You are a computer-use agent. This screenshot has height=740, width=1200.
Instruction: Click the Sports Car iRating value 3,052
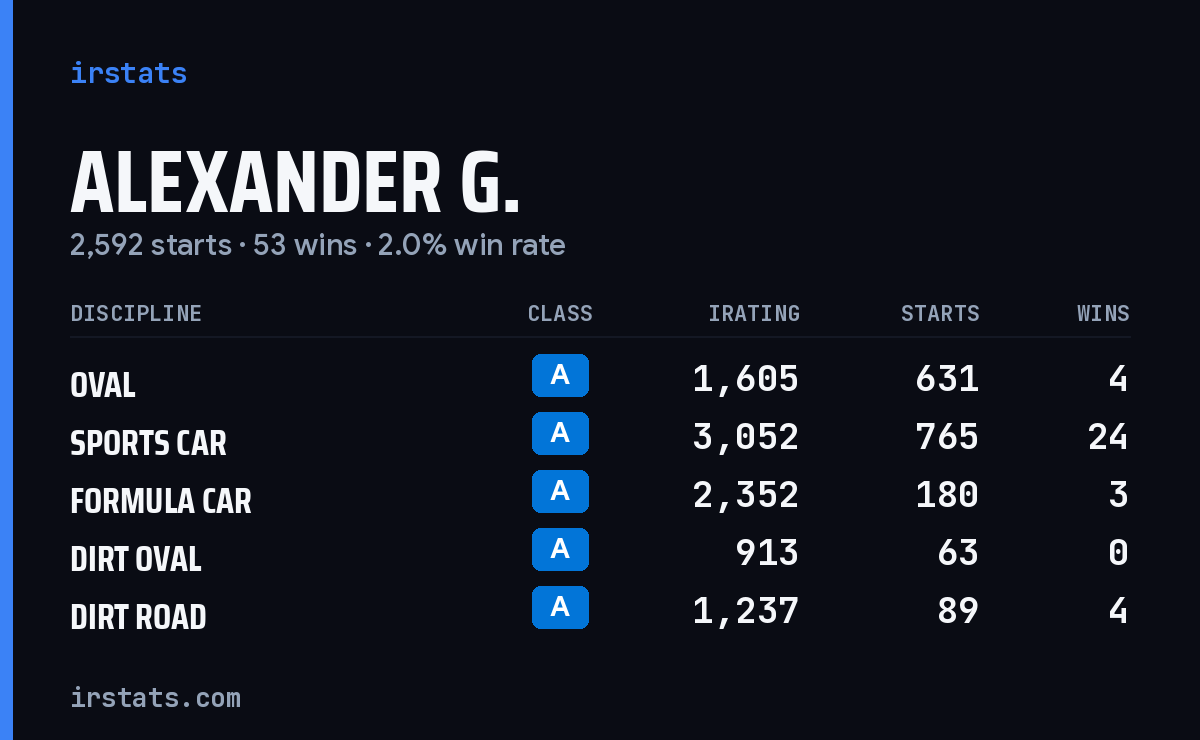pos(746,437)
